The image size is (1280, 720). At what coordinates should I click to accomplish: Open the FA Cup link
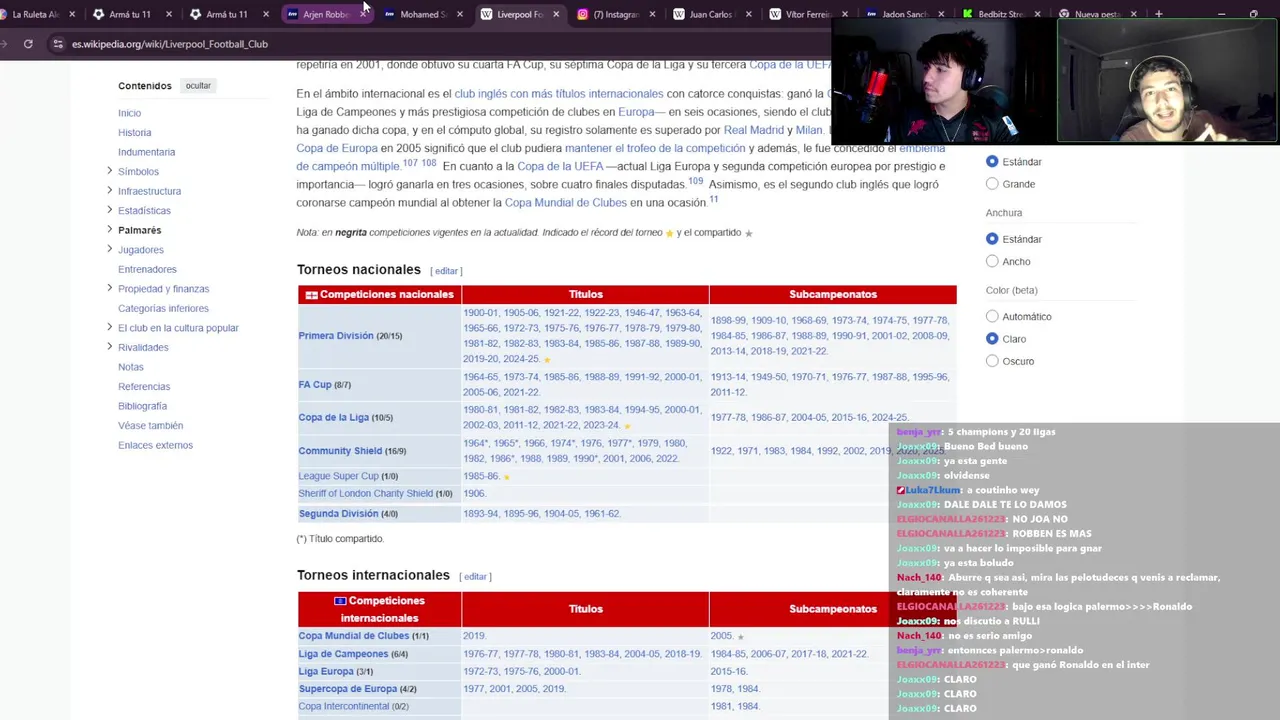[x=315, y=384]
